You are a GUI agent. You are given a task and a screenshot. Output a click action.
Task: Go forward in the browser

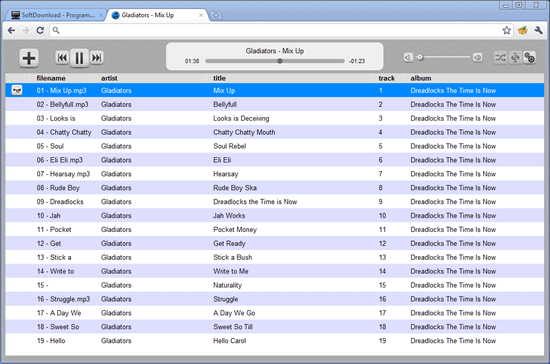point(26,31)
